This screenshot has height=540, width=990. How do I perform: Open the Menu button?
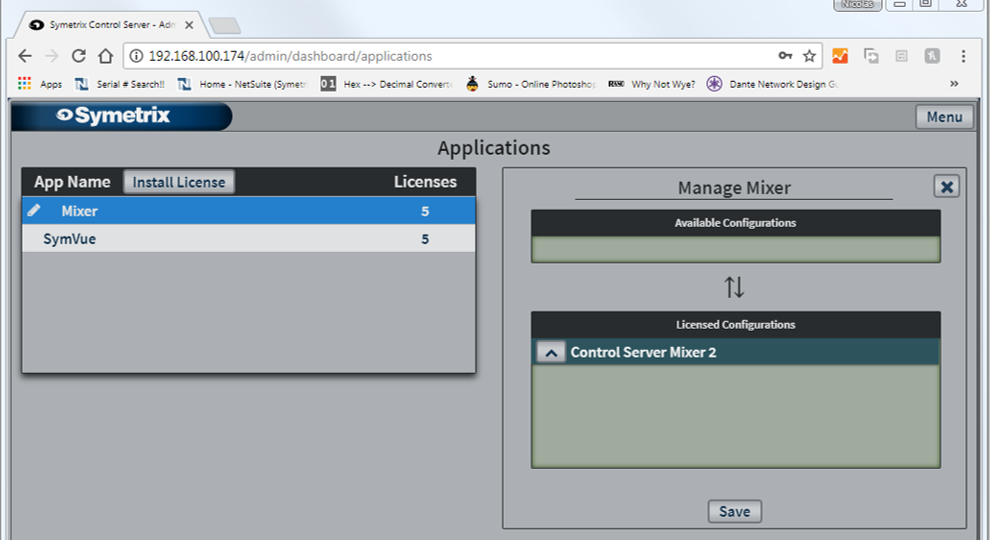945,117
